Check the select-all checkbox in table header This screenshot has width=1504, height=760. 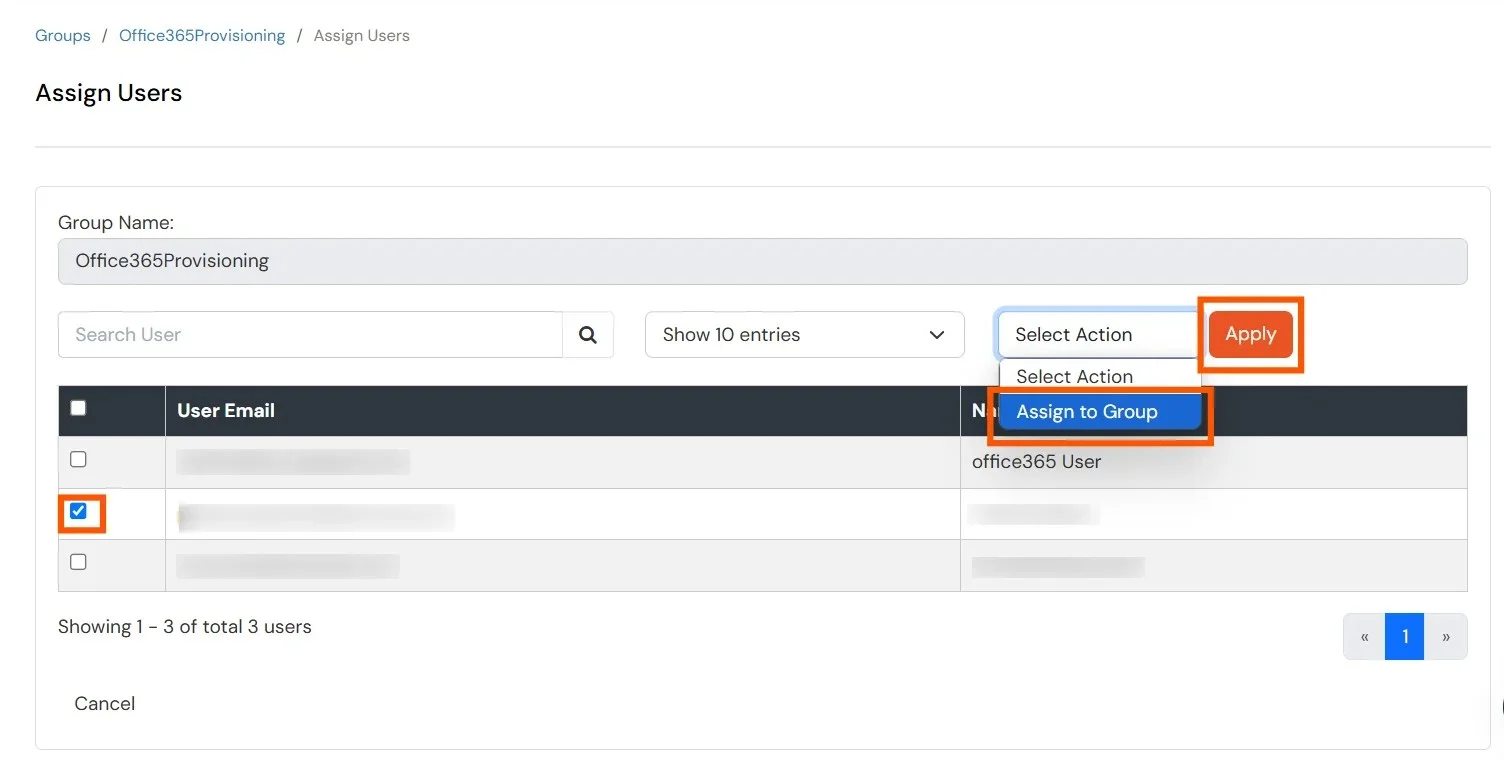click(77, 408)
